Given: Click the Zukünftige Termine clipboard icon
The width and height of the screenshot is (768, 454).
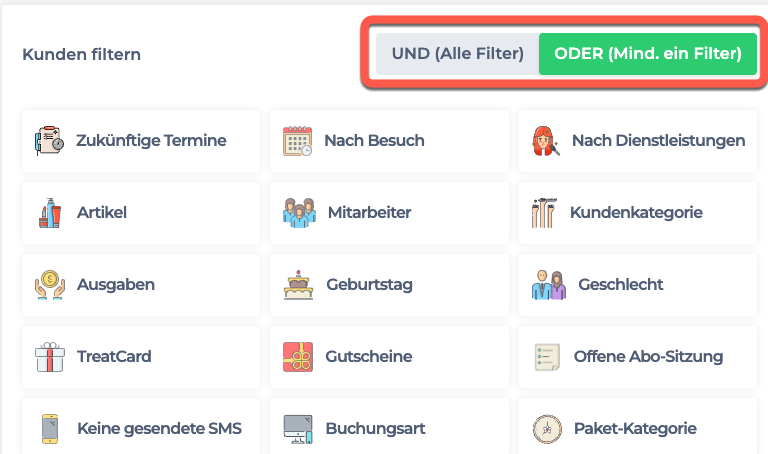Looking at the screenshot, I should click(49, 141).
